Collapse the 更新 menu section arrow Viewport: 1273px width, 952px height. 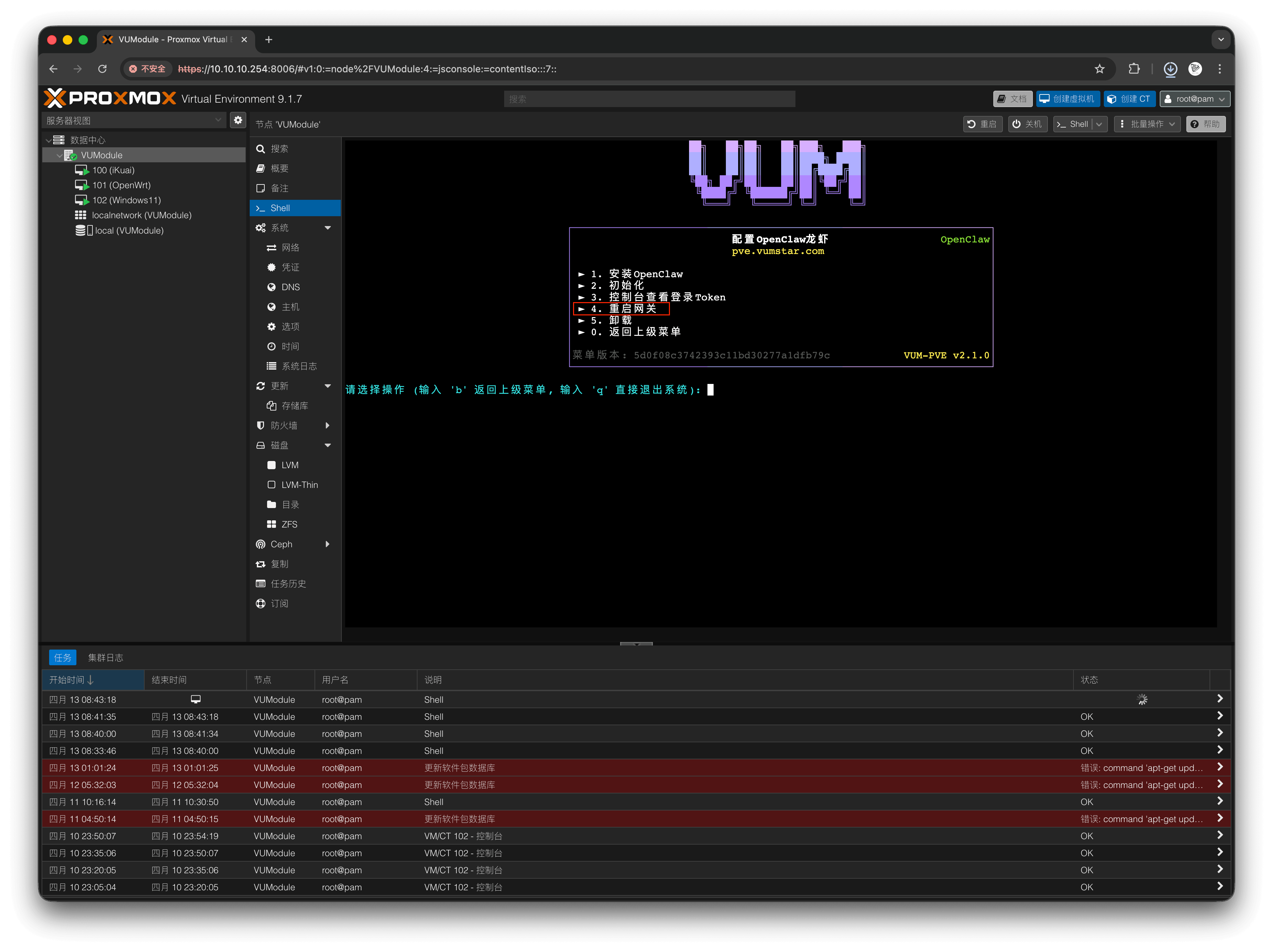point(327,386)
